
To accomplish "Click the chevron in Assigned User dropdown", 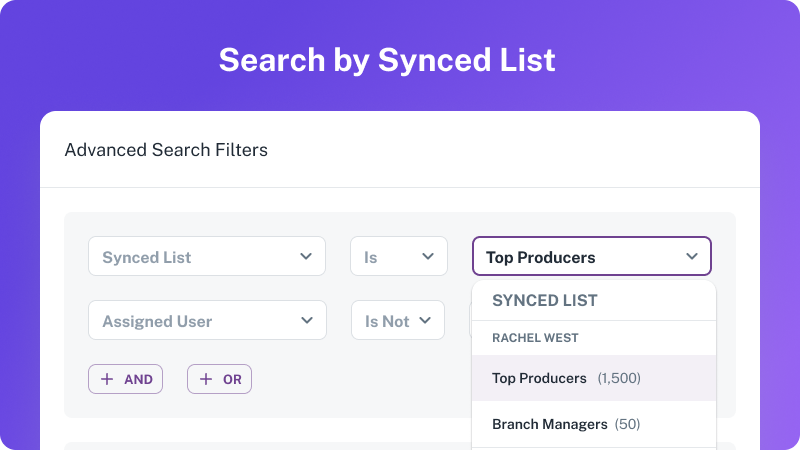I will (307, 320).
